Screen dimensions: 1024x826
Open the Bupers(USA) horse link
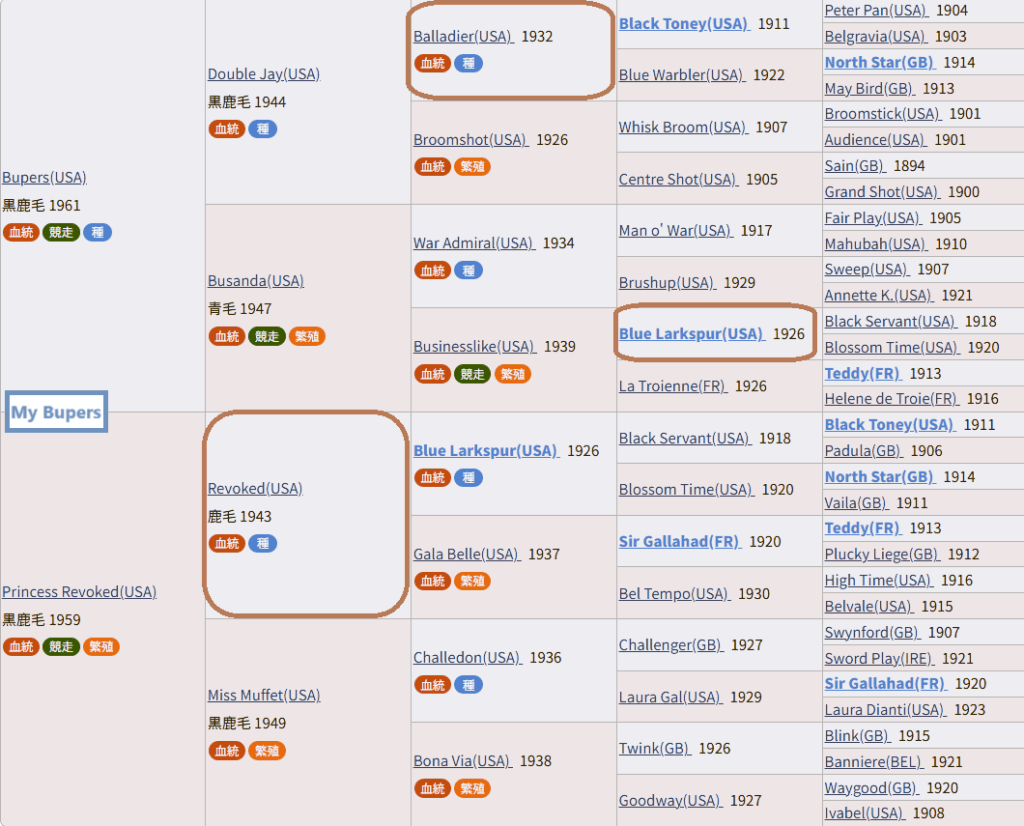tap(44, 178)
